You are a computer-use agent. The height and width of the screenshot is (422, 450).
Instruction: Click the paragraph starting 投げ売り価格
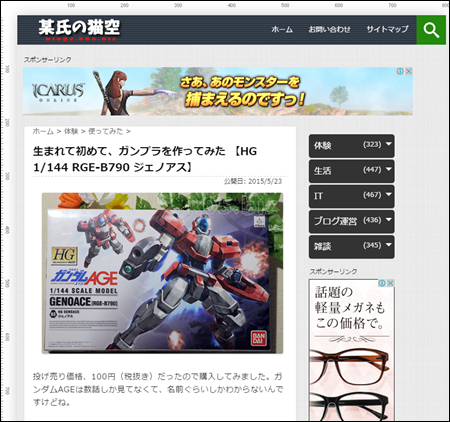pyautogui.click(x=158, y=389)
